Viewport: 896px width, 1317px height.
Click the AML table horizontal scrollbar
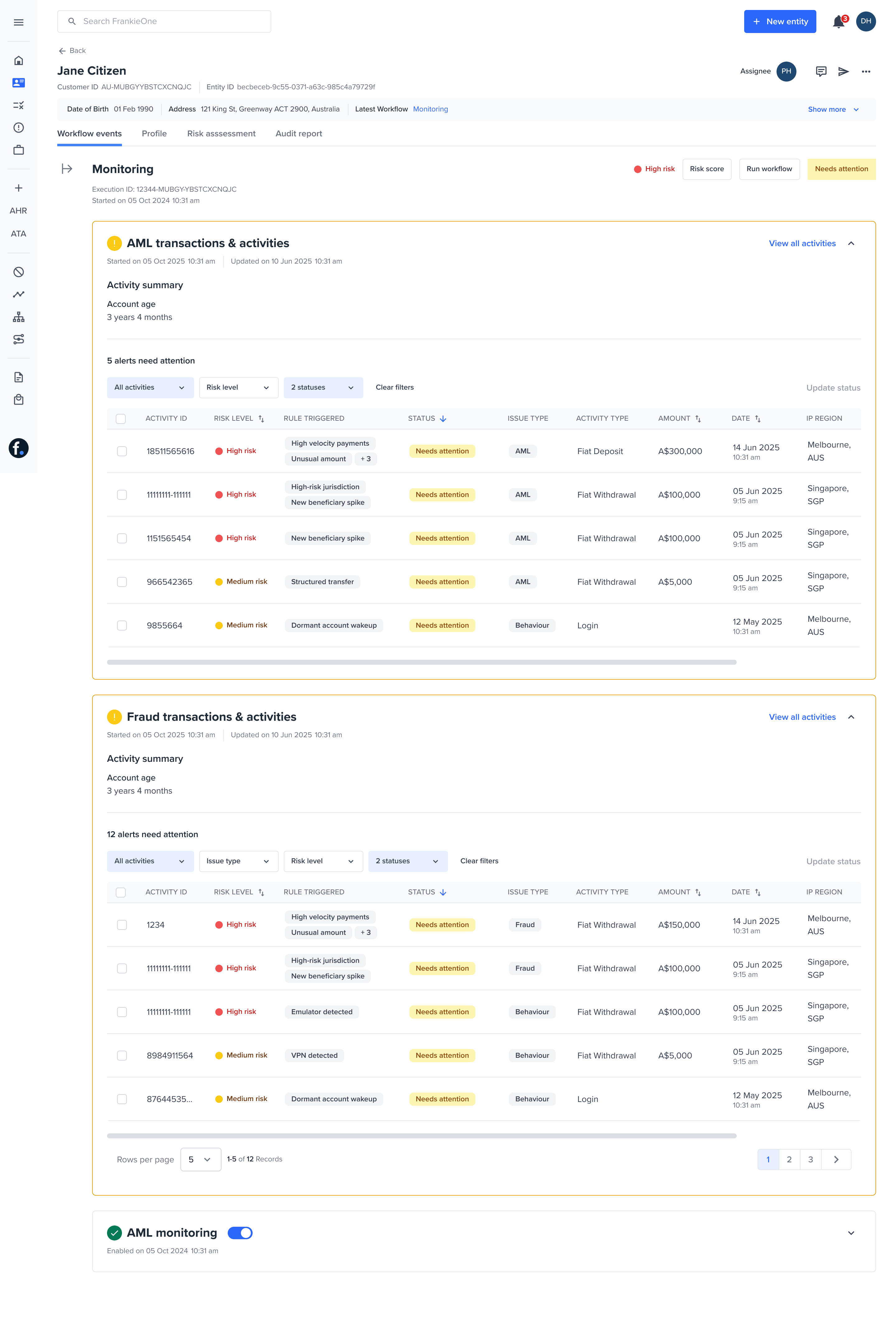tap(421, 662)
